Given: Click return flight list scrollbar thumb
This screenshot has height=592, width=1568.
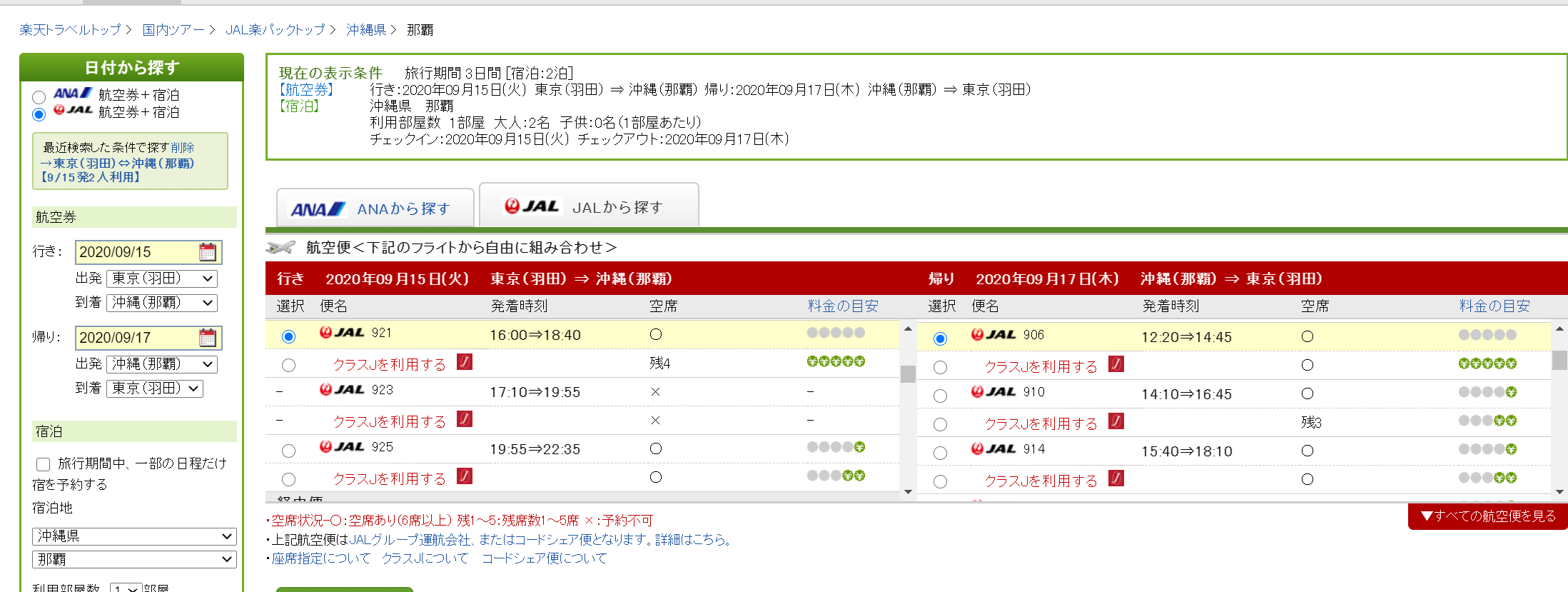Looking at the screenshot, I should (x=1559, y=360).
